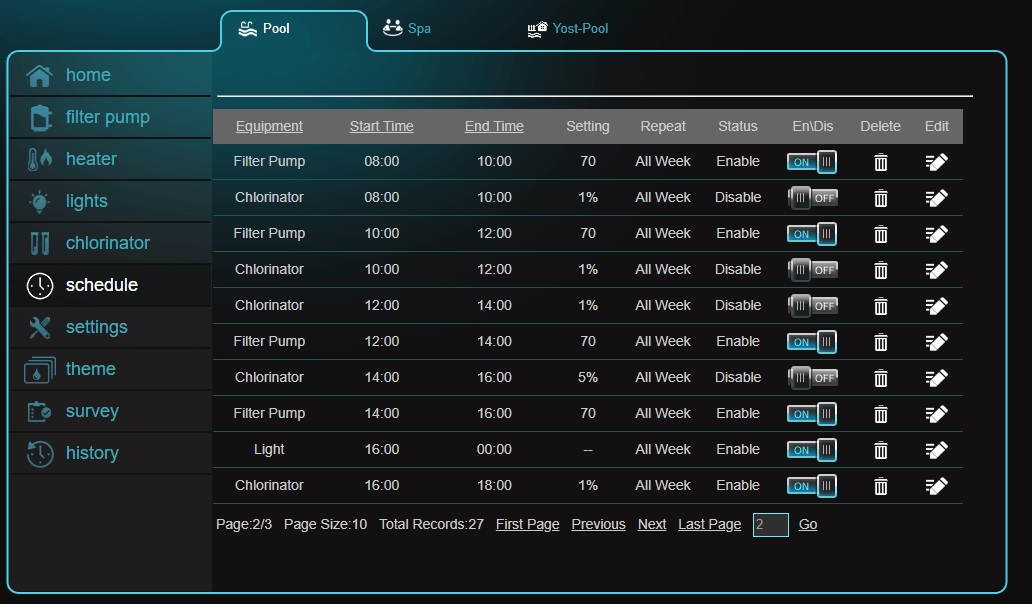
Task: Toggle off Filter Pump 12:00 schedule
Action: click(812, 341)
